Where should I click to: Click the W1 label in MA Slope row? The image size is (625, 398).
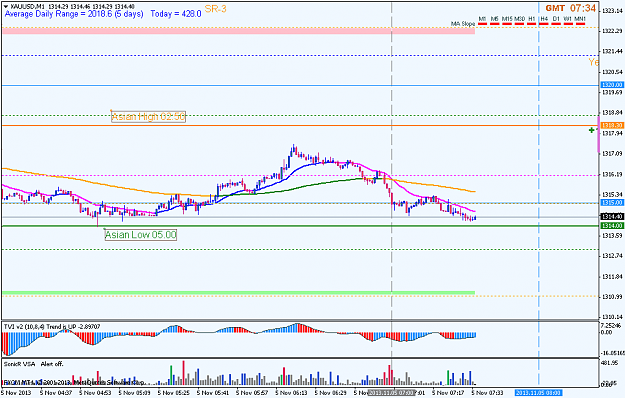click(x=568, y=19)
